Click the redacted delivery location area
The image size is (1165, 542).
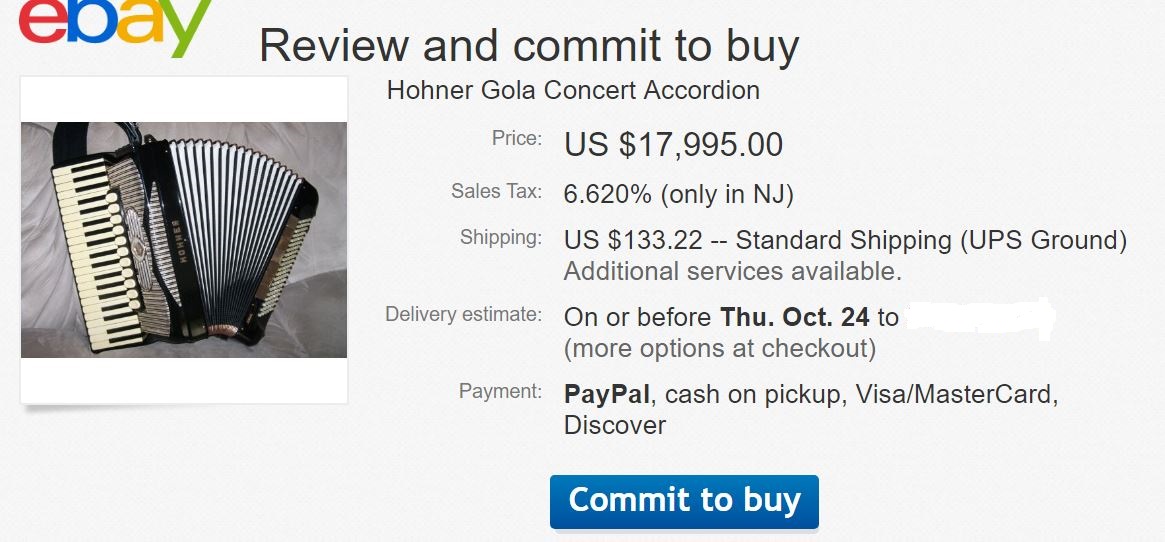pos(979,318)
